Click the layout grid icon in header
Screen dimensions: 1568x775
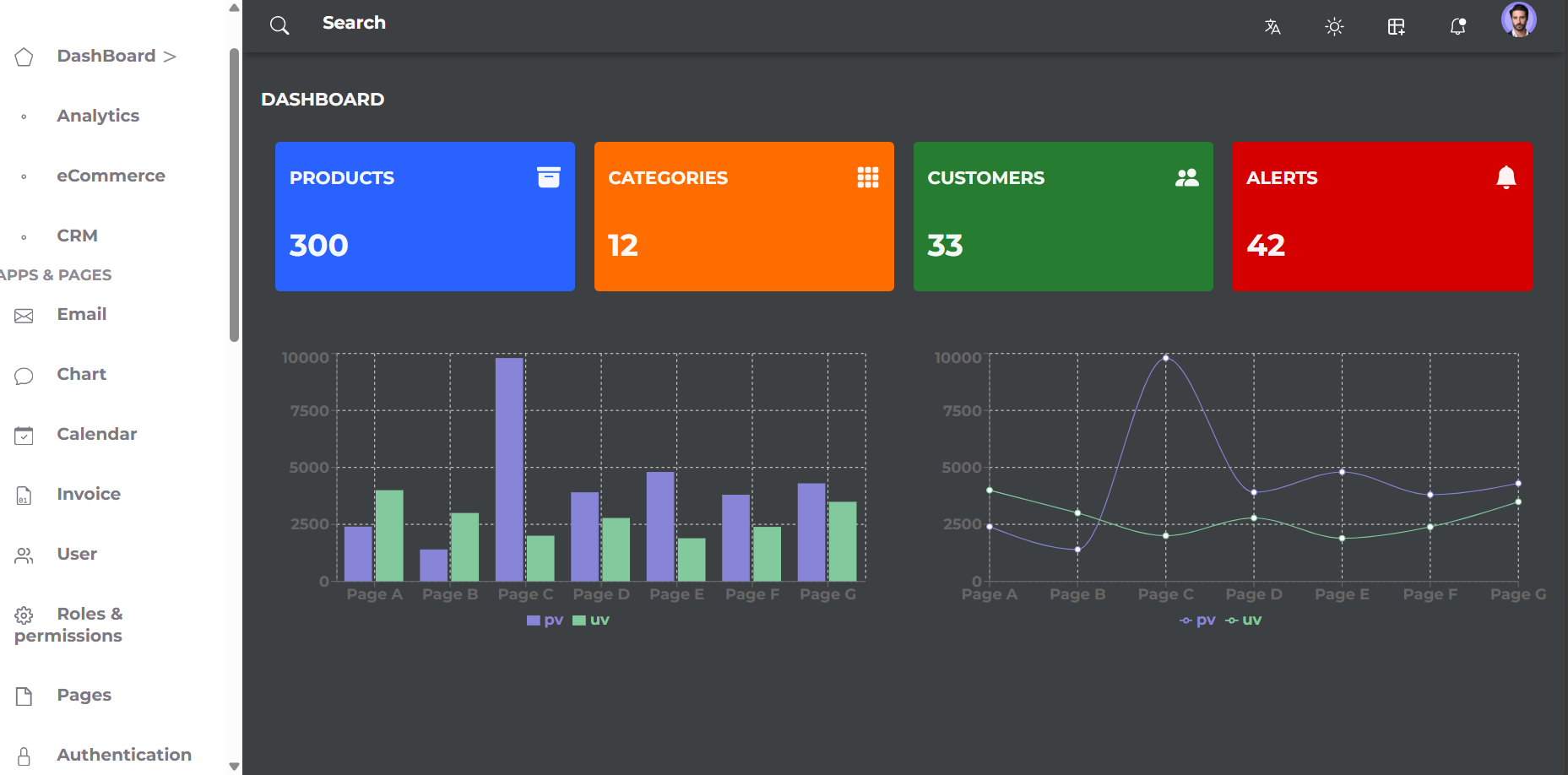click(1397, 27)
